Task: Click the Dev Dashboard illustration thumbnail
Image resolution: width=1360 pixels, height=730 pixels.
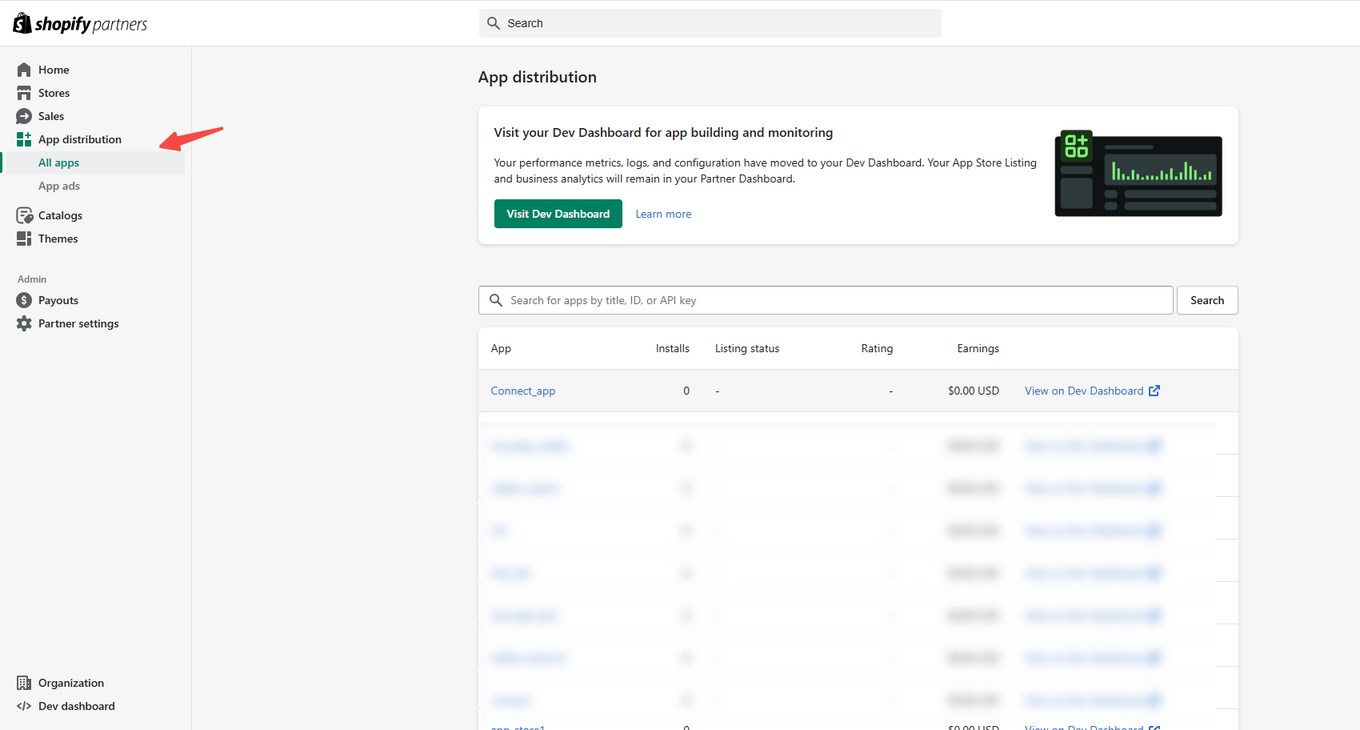Action: click(1139, 173)
